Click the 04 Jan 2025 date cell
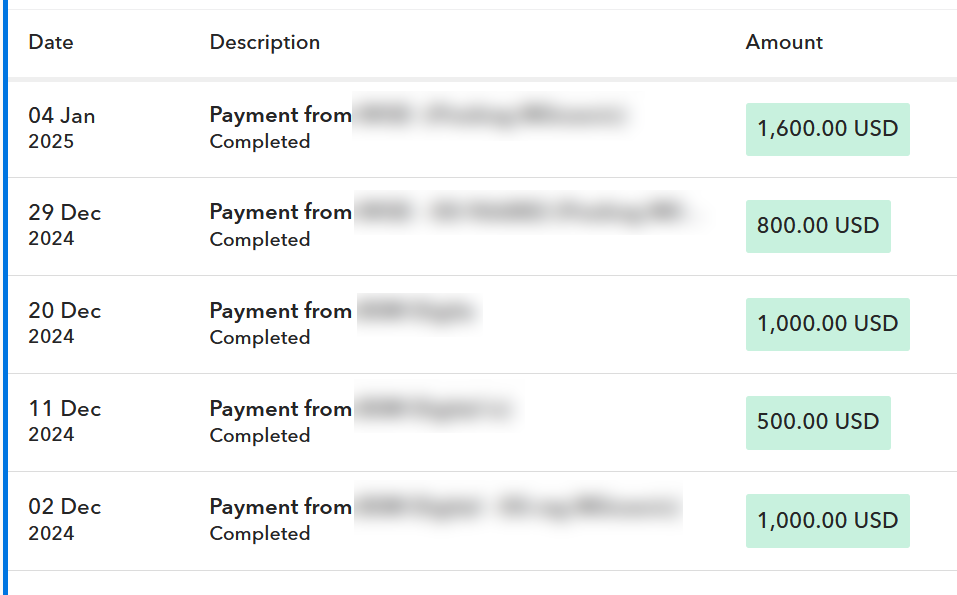The image size is (957, 595). coord(62,128)
